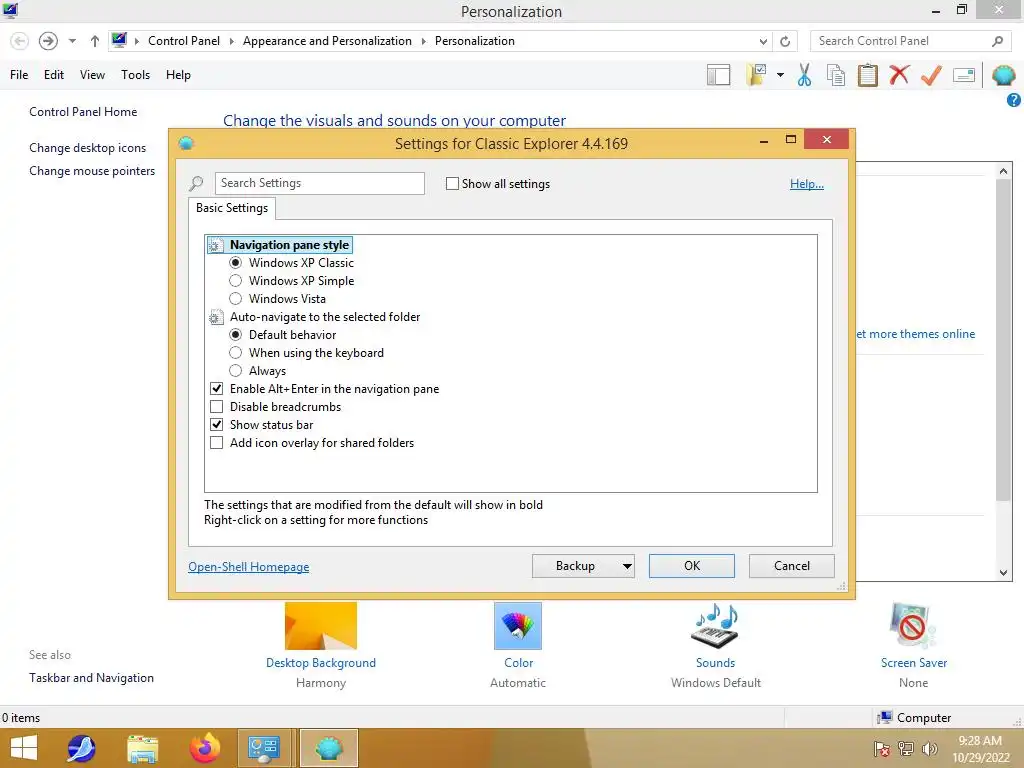Uncheck Enable Alt+Enter in navigation pane
The height and width of the screenshot is (768, 1024).
click(217, 389)
